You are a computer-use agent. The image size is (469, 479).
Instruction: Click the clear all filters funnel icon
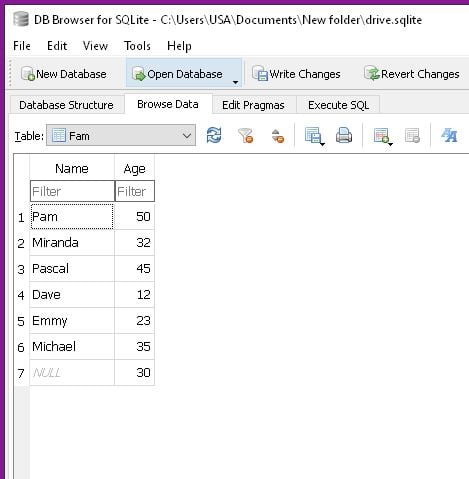click(x=246, y=136)
